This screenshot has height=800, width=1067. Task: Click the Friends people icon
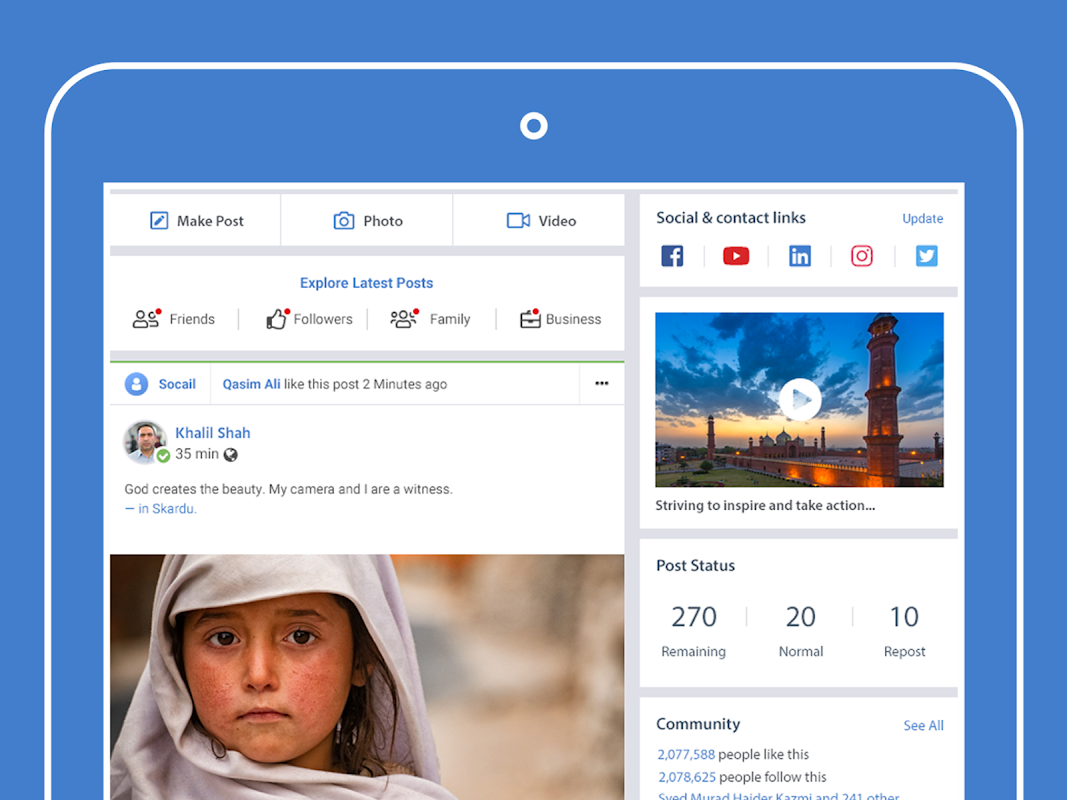point(146,318)
